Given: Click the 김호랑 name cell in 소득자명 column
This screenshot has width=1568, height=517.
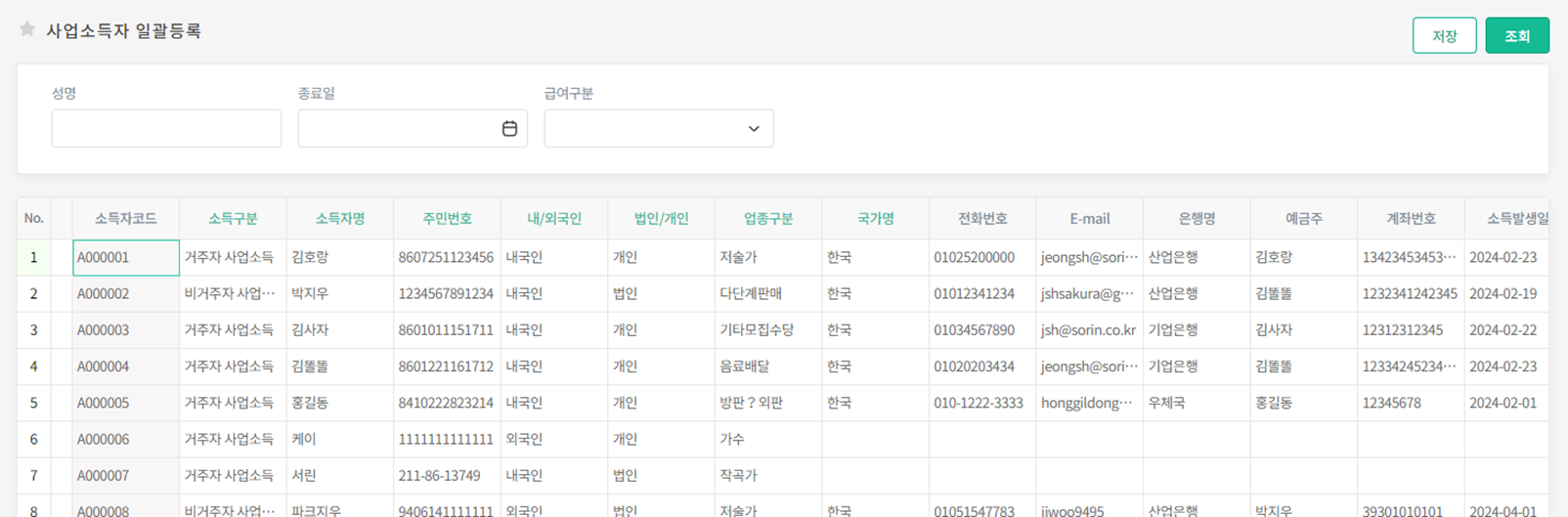Looking at the screenshot, I should coord(339,258).
